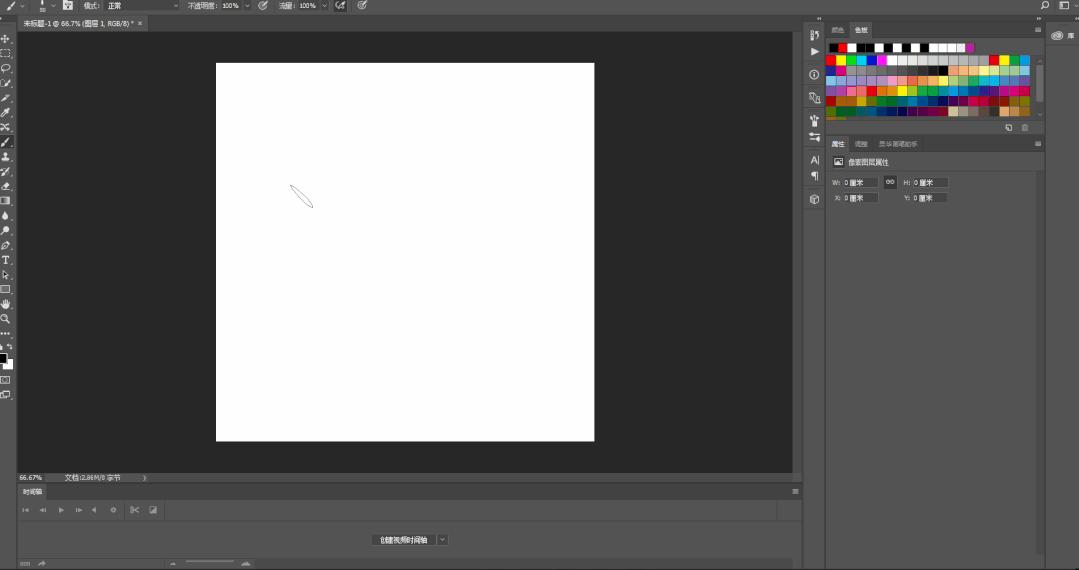Screen dimensions: 1079x570
Task: Toggle pressure for opacity button
Action: [x=263, y=6]
